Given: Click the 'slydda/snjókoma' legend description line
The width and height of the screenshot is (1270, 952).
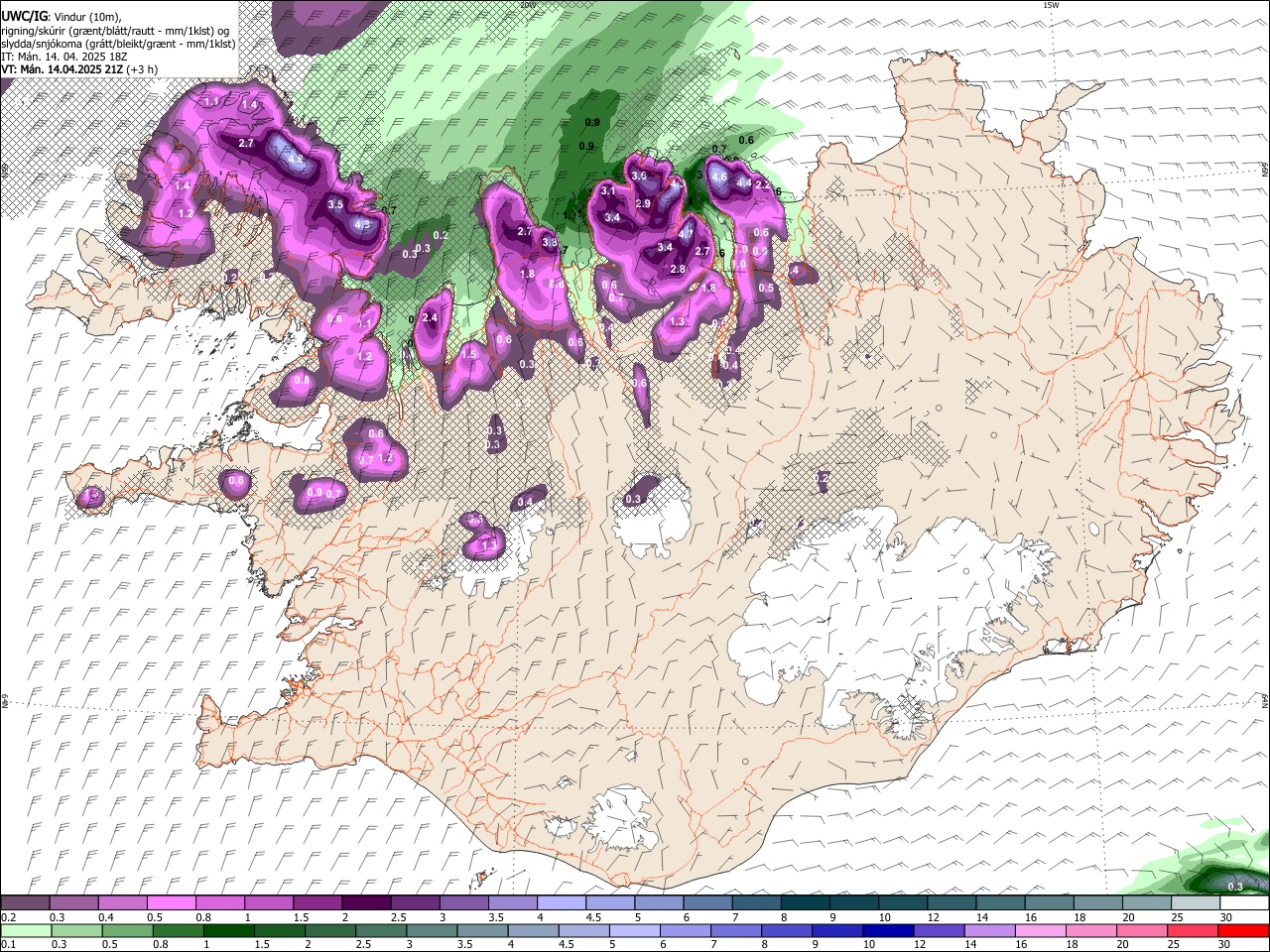Looking at the screenshot, I should 118,44.
